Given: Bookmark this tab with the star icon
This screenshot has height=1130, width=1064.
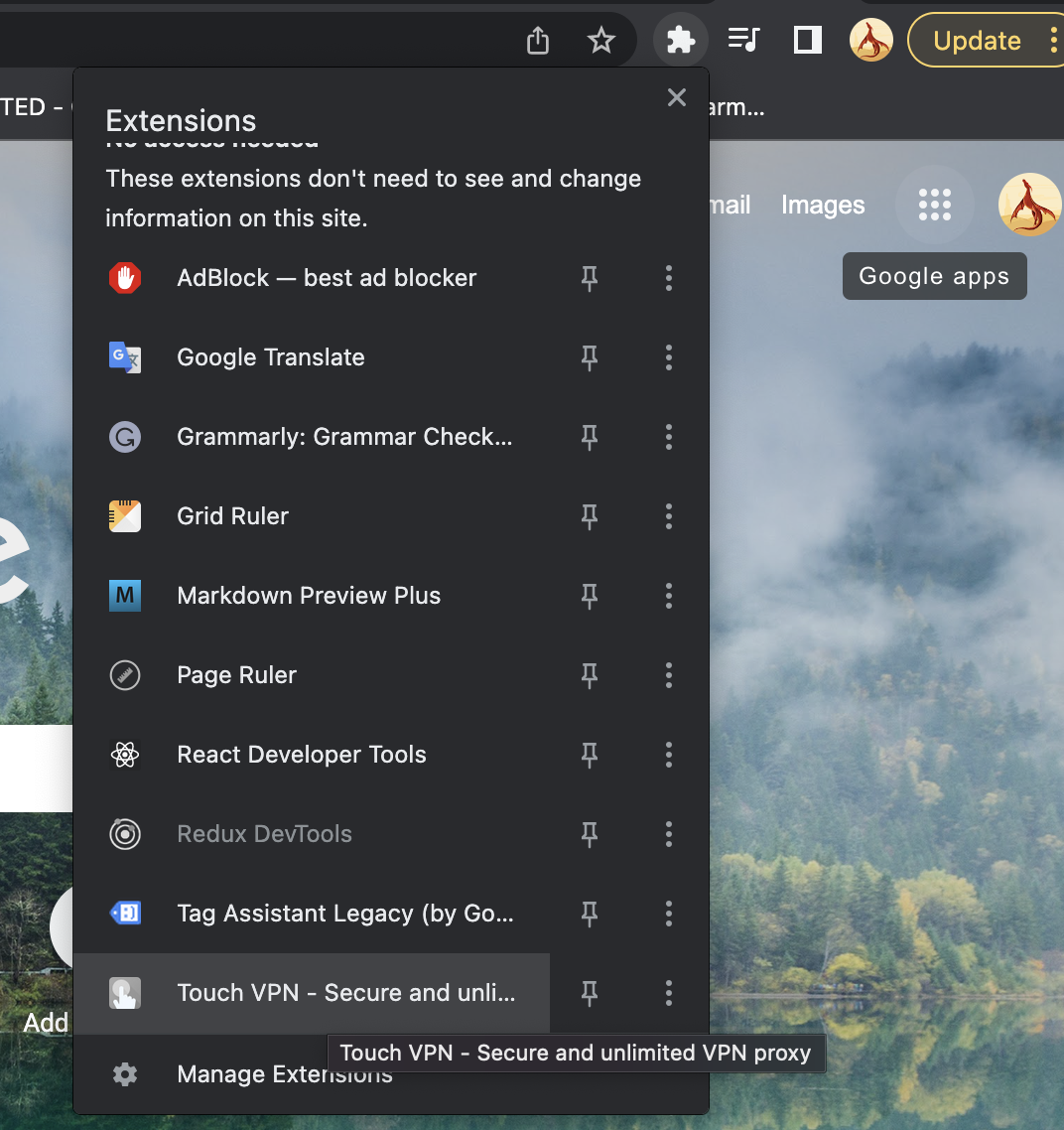Looking at the screenshot, I should 600,41.
